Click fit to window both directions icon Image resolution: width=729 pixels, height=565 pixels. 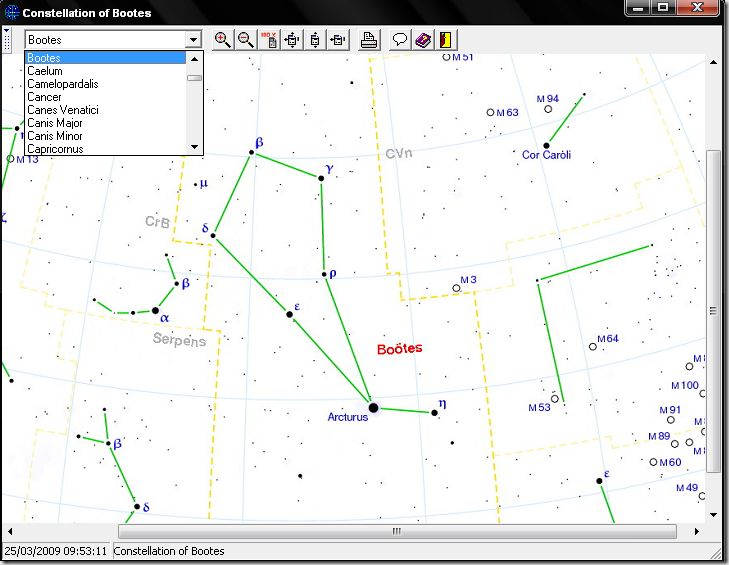[x=292, y=40]
